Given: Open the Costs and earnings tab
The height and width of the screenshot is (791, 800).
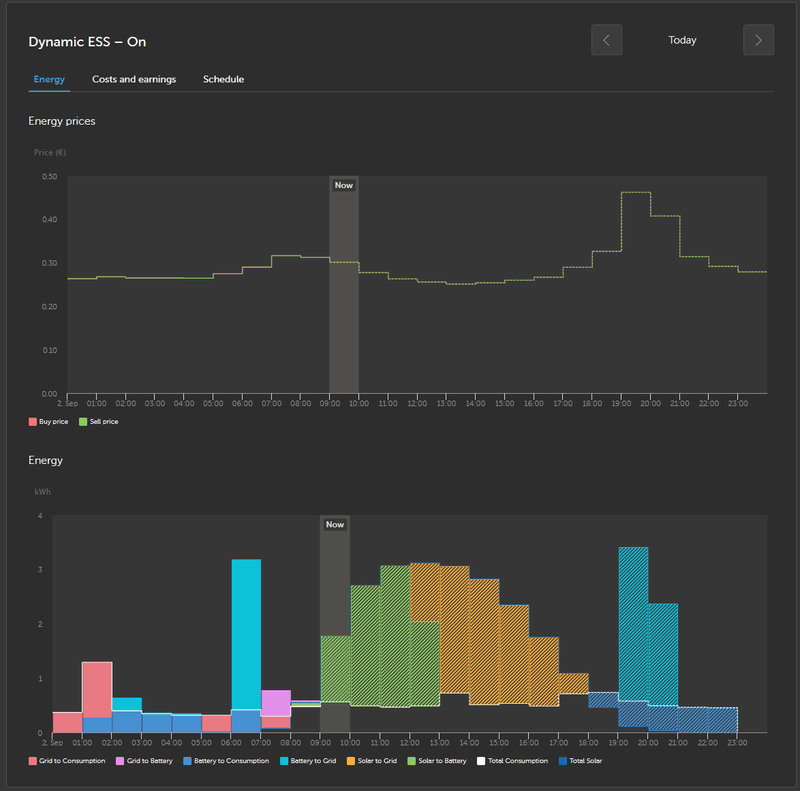Looking at the screenshot, I should click(134, 79).
